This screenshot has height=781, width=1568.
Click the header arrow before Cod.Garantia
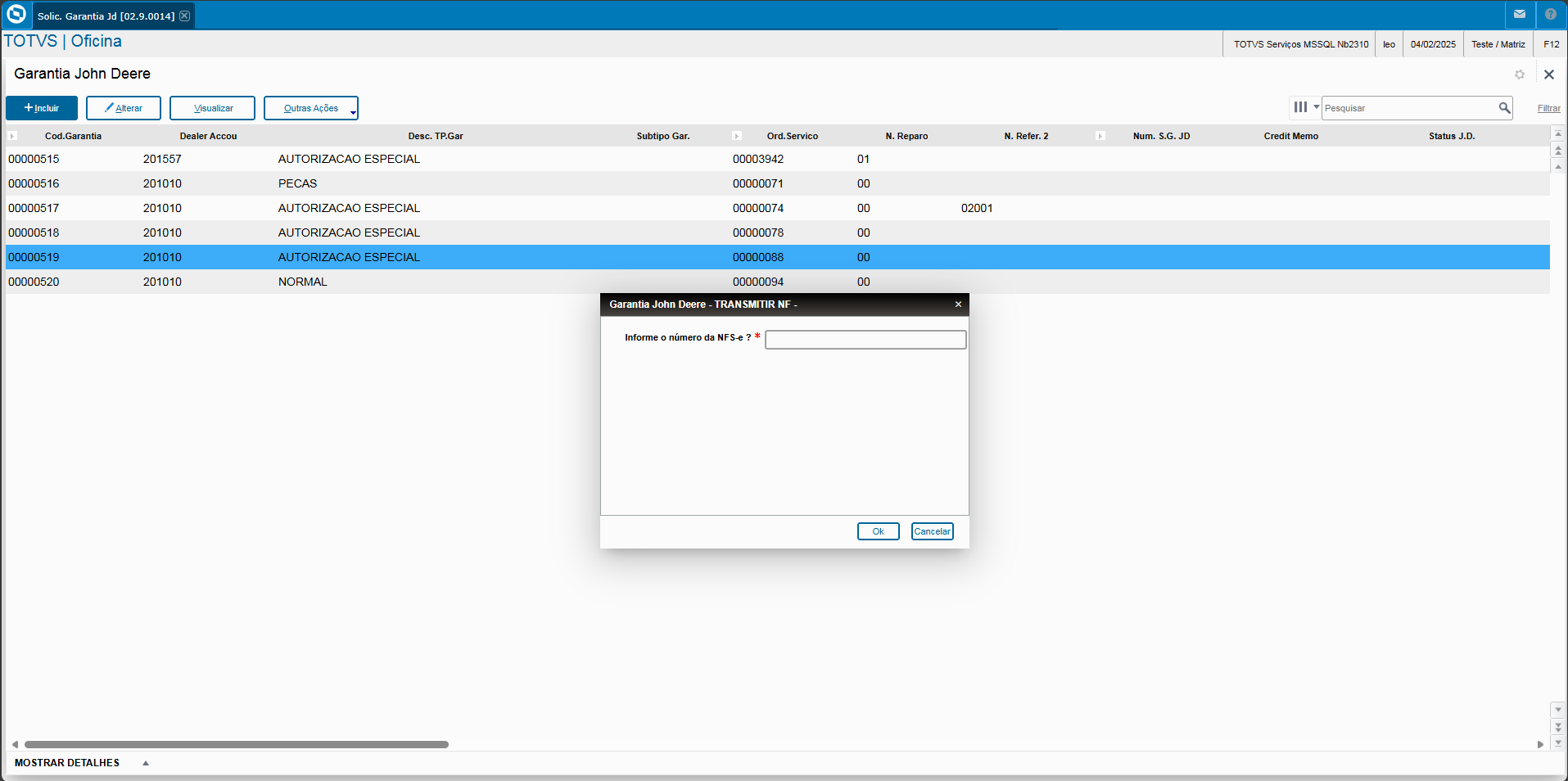click(x=12, y=136)
